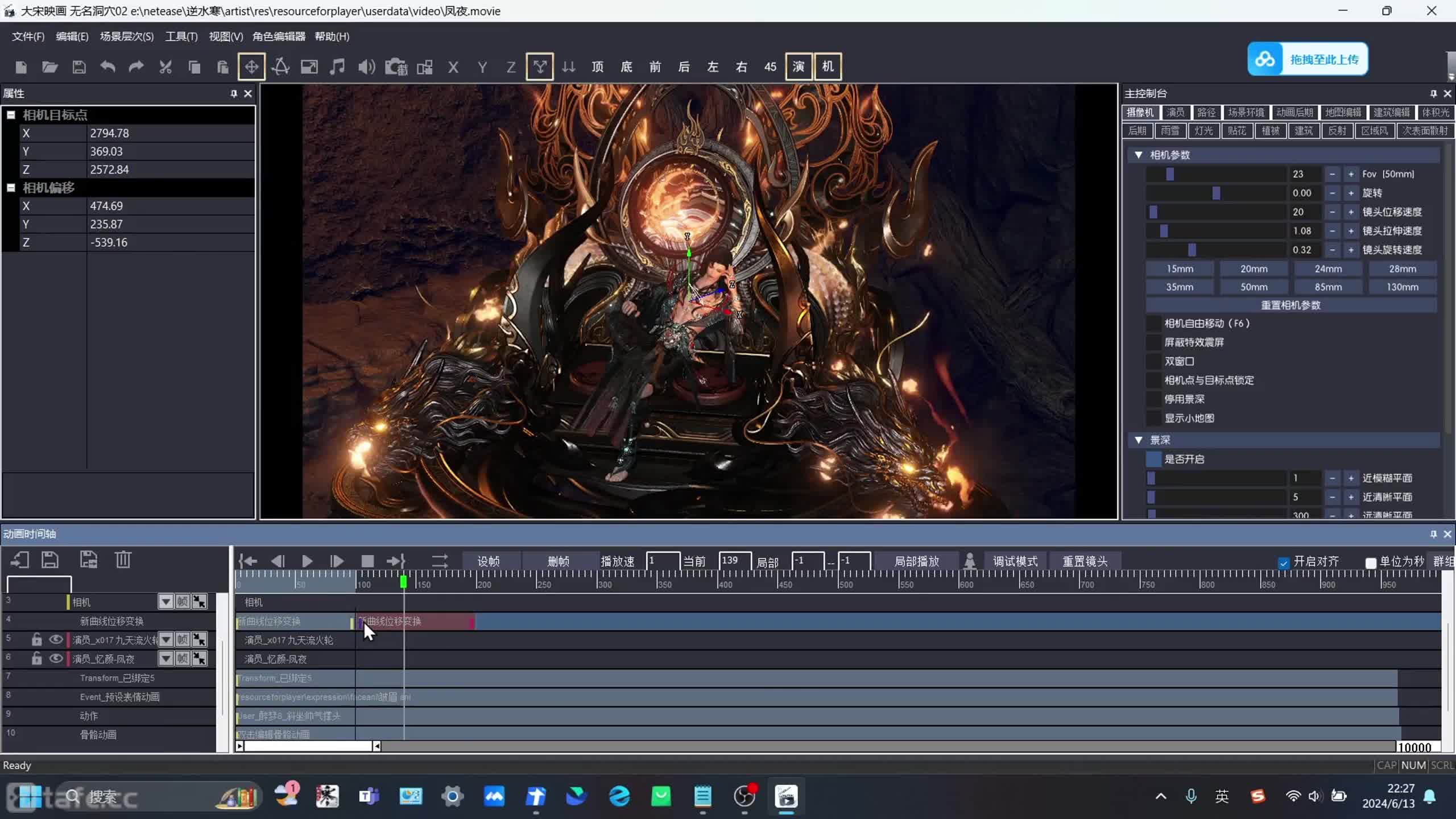Open file with the folder icon

pos(50,67)
